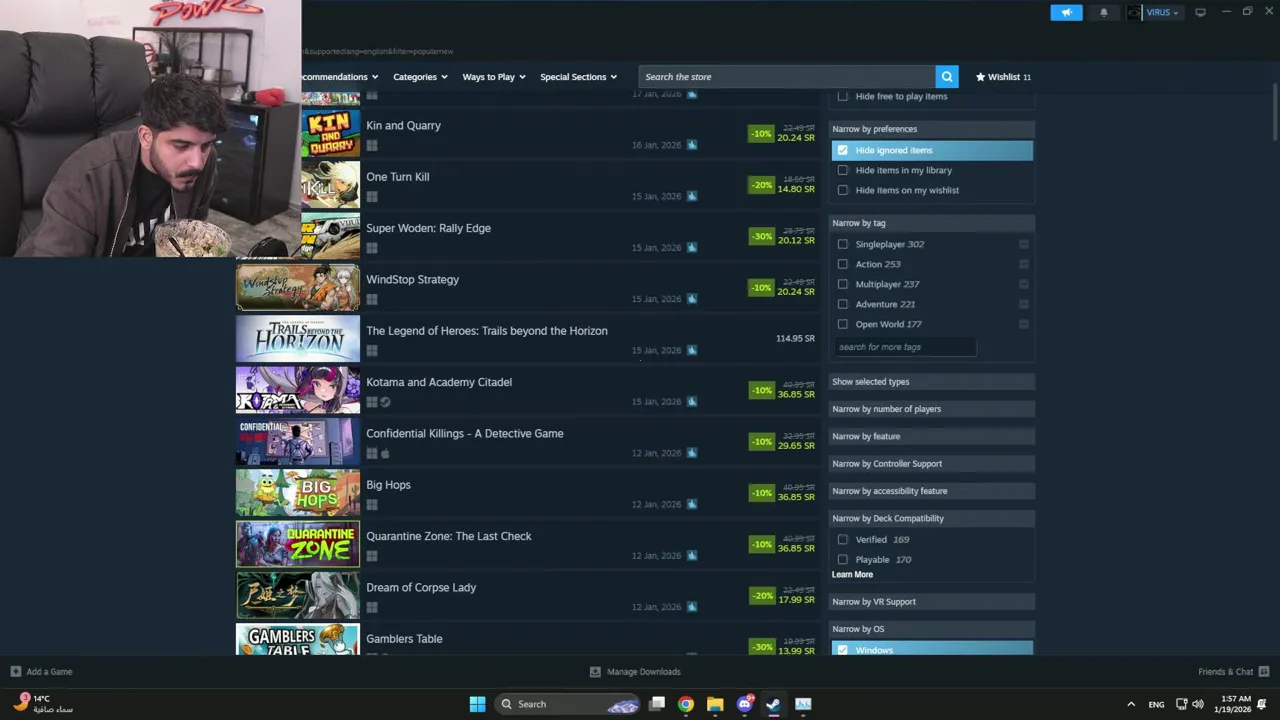The width and height of the screenshot is (1280, 720).
Task: Tick the Playable Deck compatibility checkbox
Action: [843, 559]
